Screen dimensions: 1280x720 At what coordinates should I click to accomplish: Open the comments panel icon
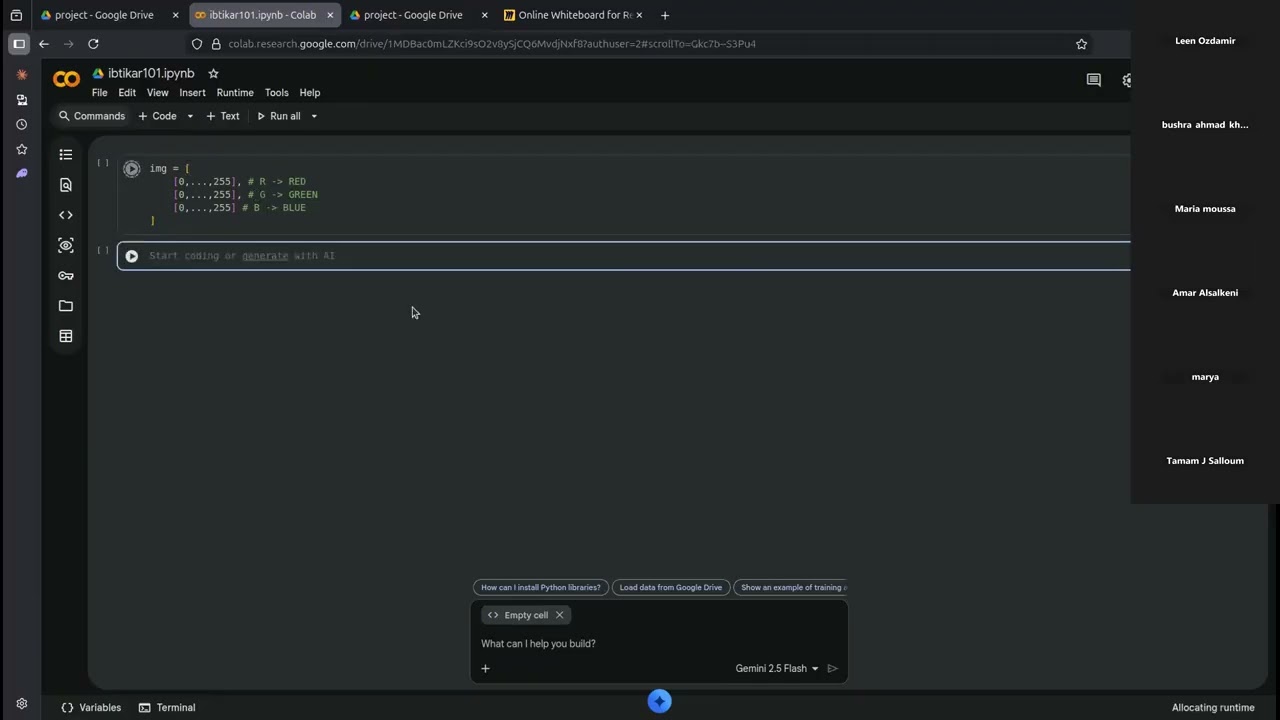pos(1093,80)
